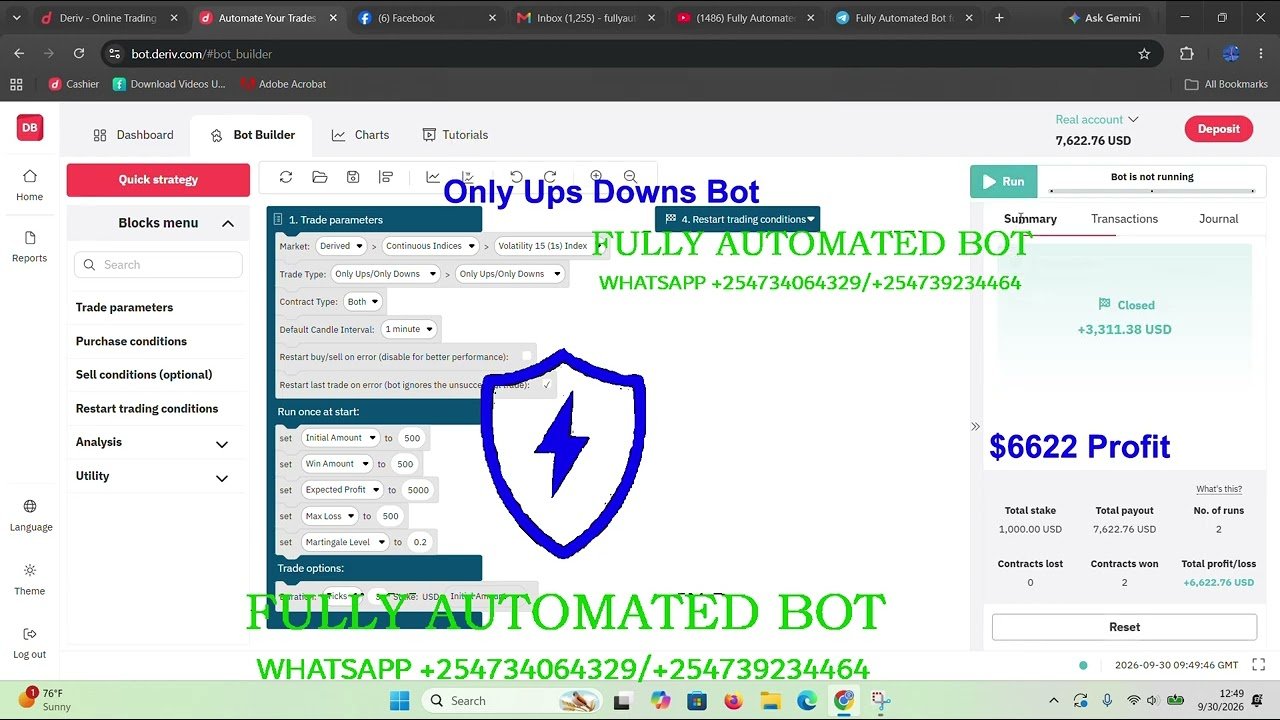Open File Explorer from the taskbar
The image size is (1280, 720).
pyautogui.click(x=770, y=700)
